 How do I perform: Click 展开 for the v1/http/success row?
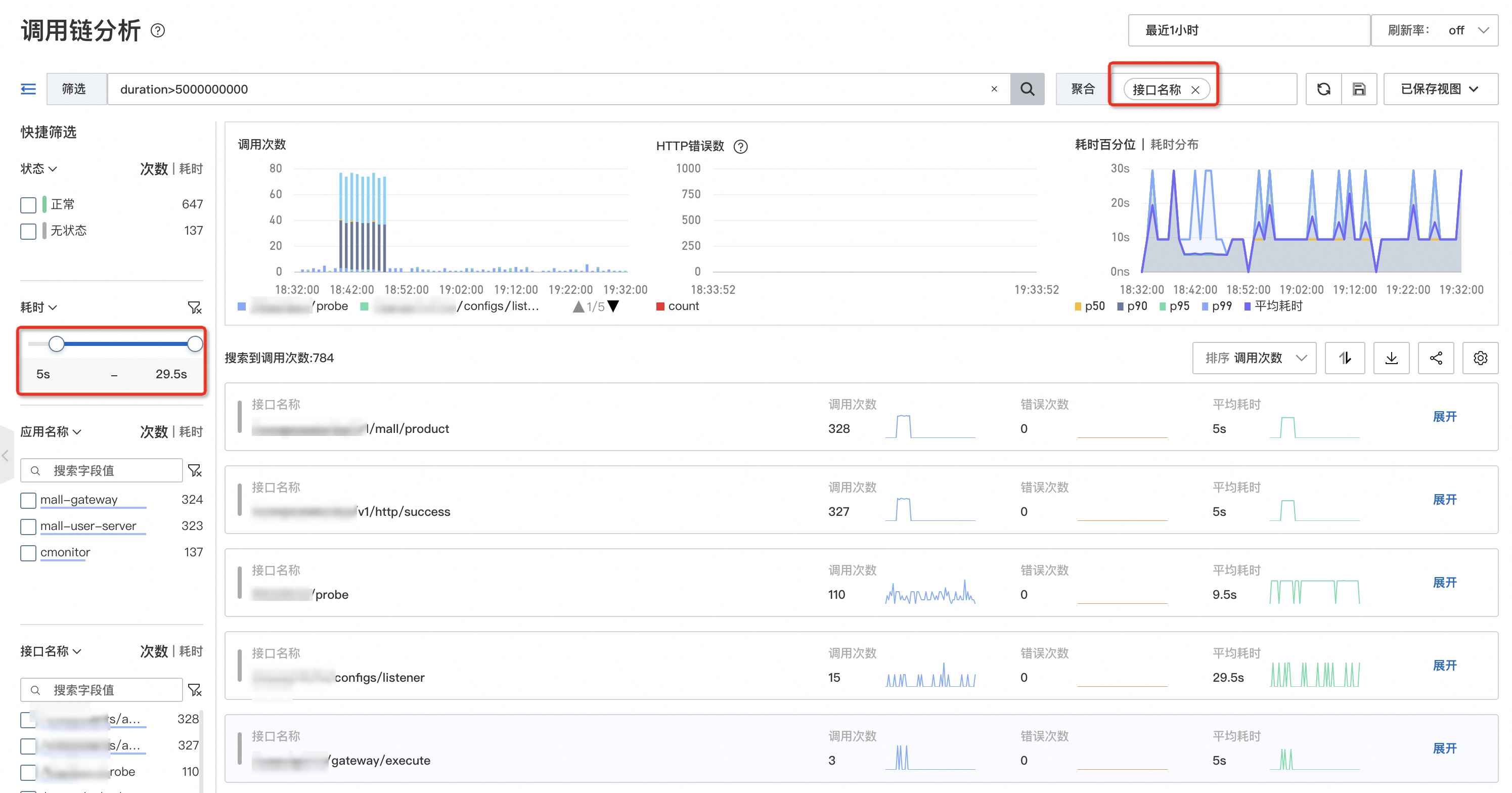[x=1445, y=500]
